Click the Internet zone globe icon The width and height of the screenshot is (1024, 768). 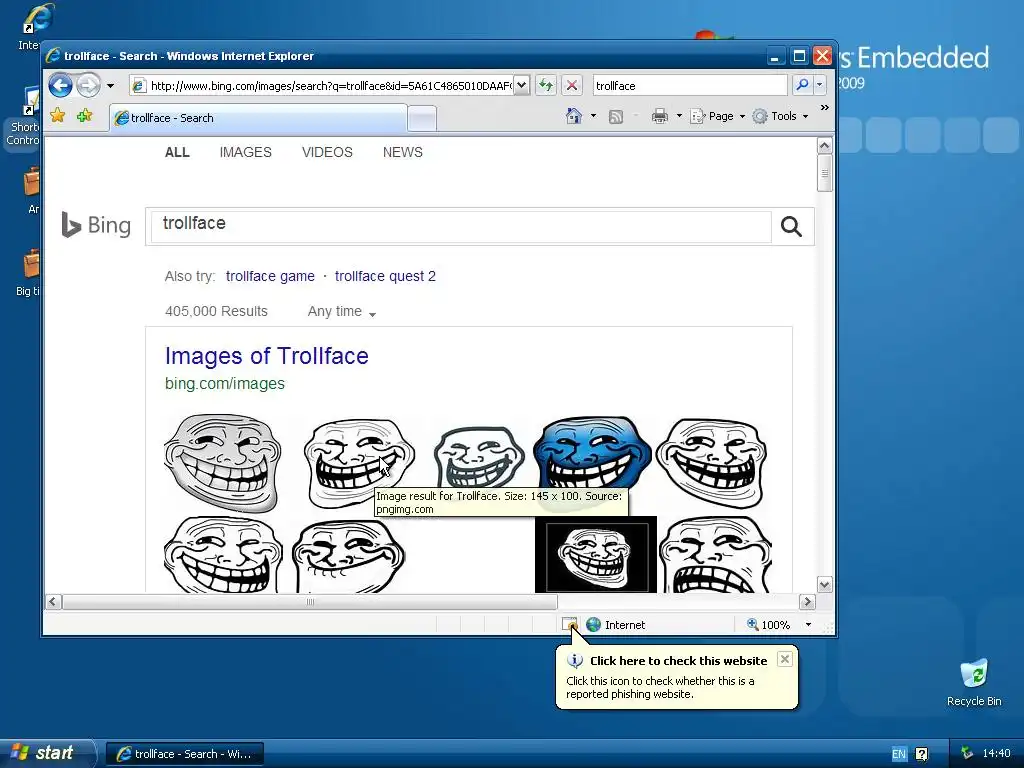[x=593, y=624]
